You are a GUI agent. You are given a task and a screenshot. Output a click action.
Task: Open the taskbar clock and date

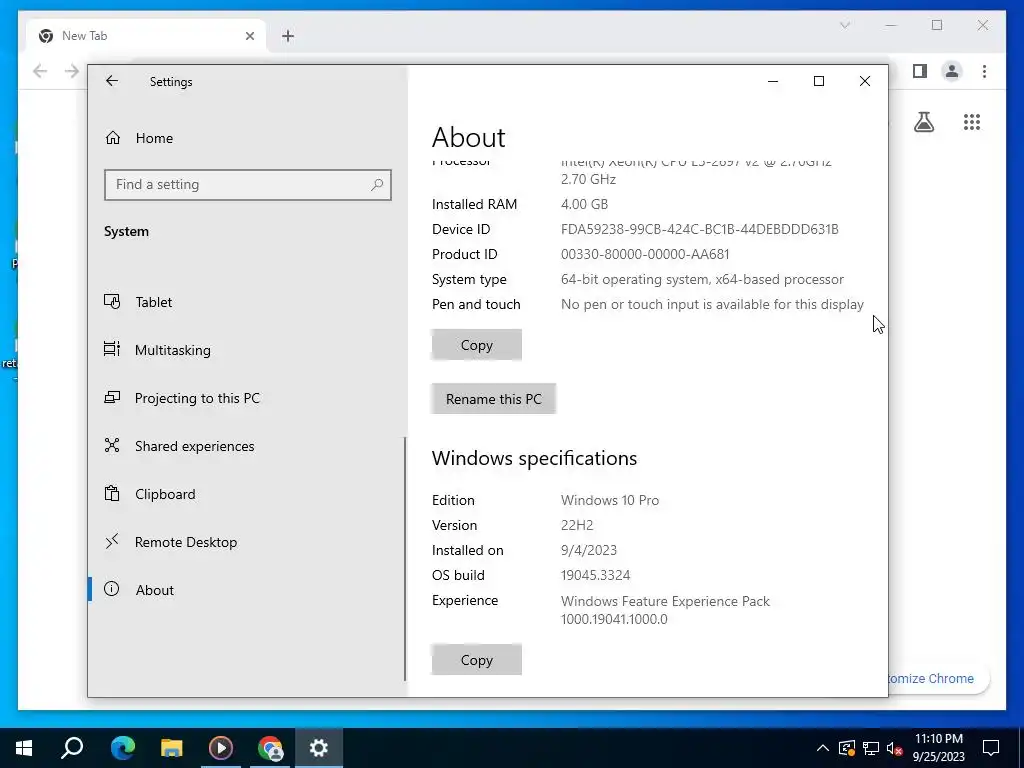[938, 748]
